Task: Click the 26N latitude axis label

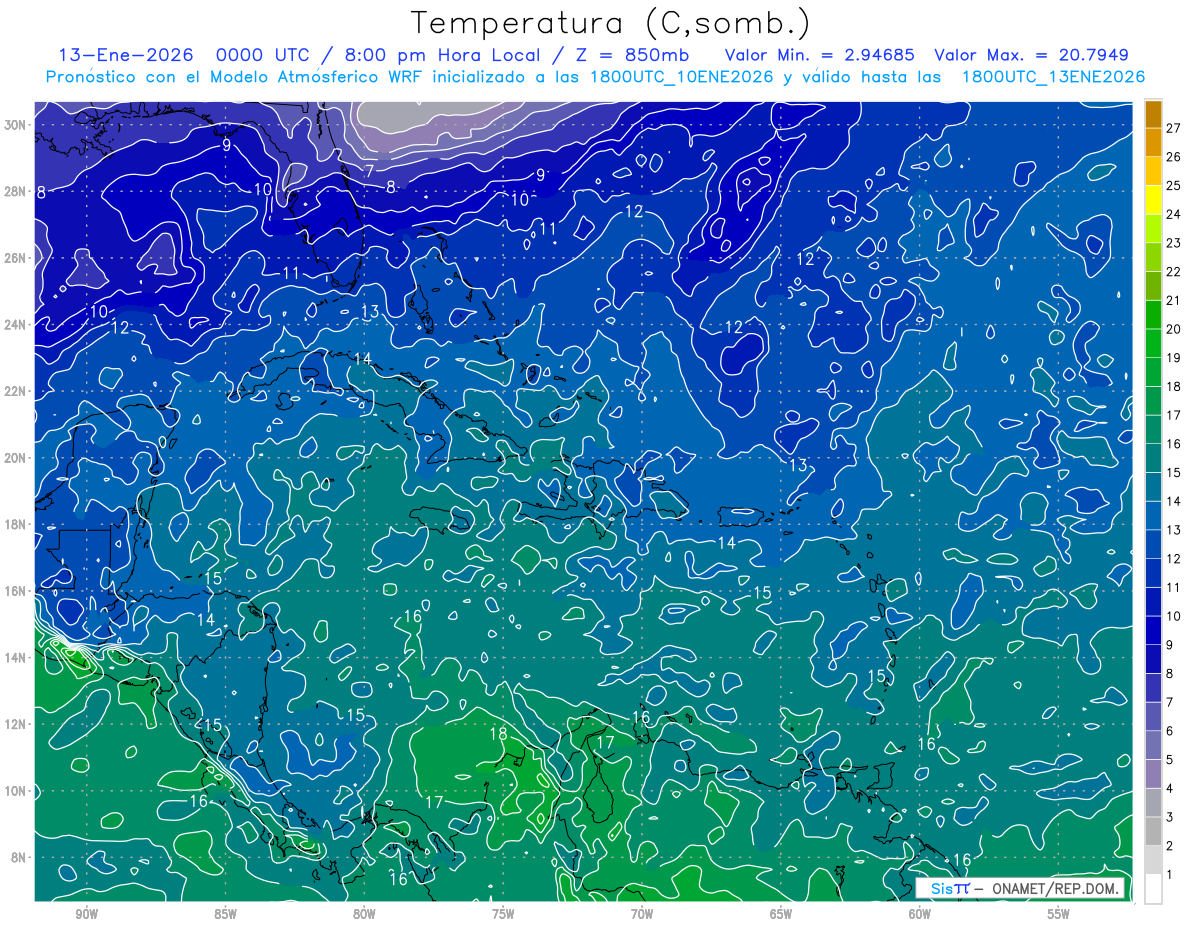Action: (17, 258)
